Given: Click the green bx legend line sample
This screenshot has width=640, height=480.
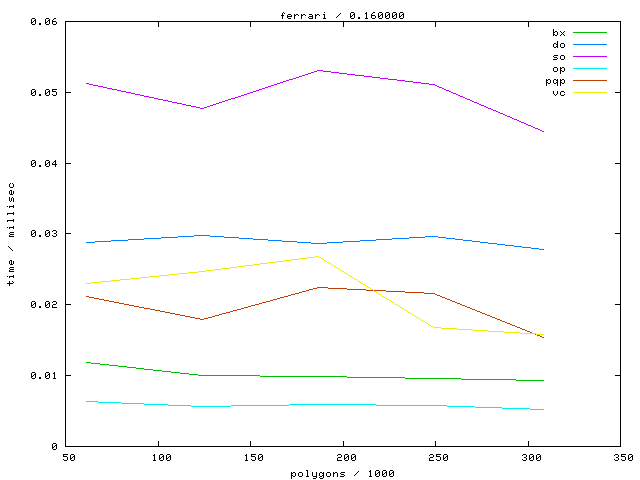Looking at the screenshot, I should pos(591,33).
